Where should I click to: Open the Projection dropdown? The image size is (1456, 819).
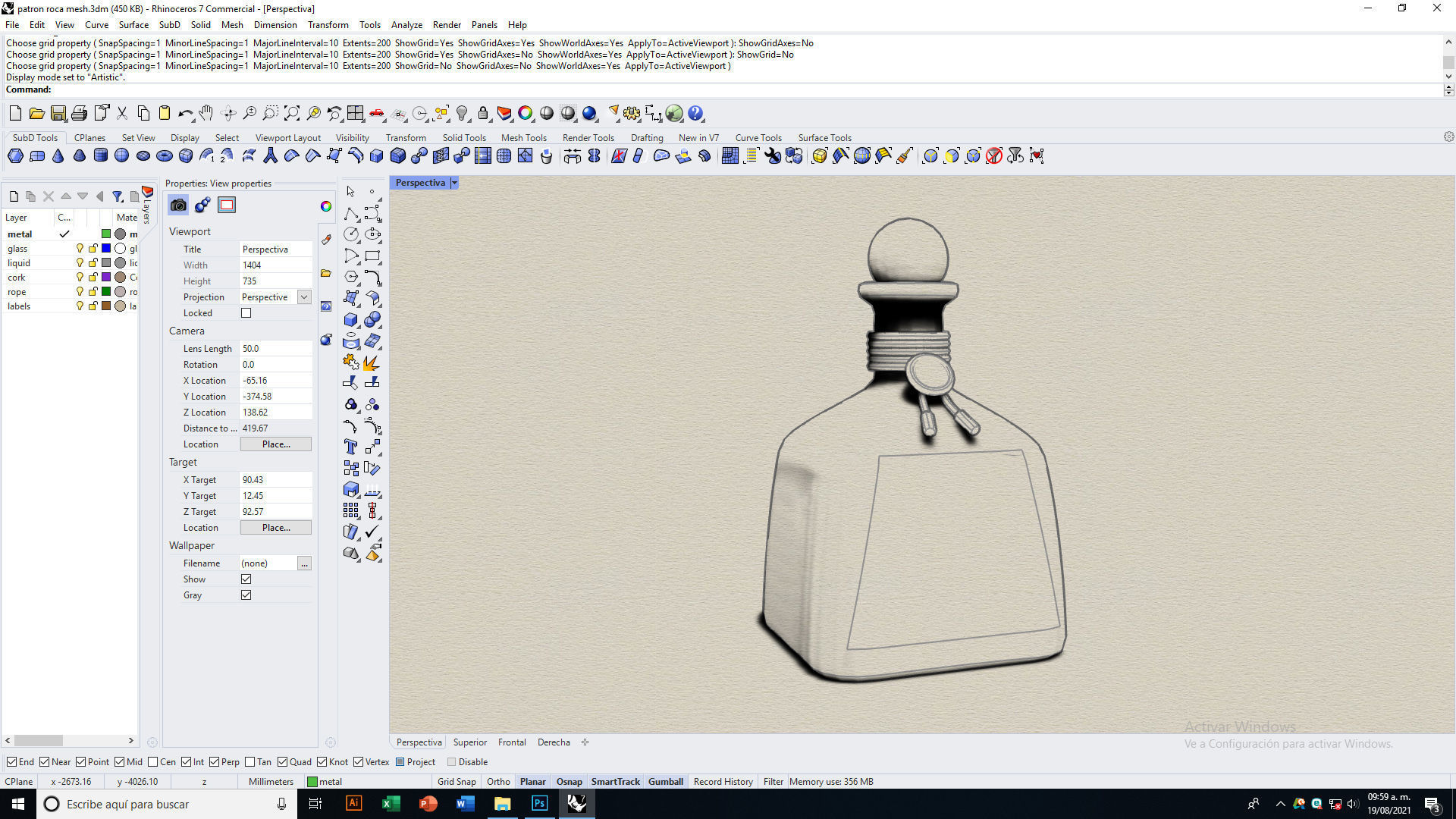304,297
